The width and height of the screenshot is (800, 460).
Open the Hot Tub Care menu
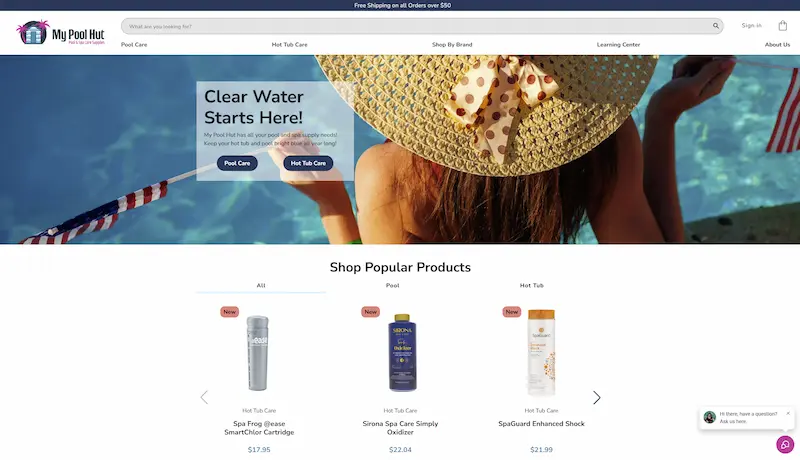click(x=289, y=45)
